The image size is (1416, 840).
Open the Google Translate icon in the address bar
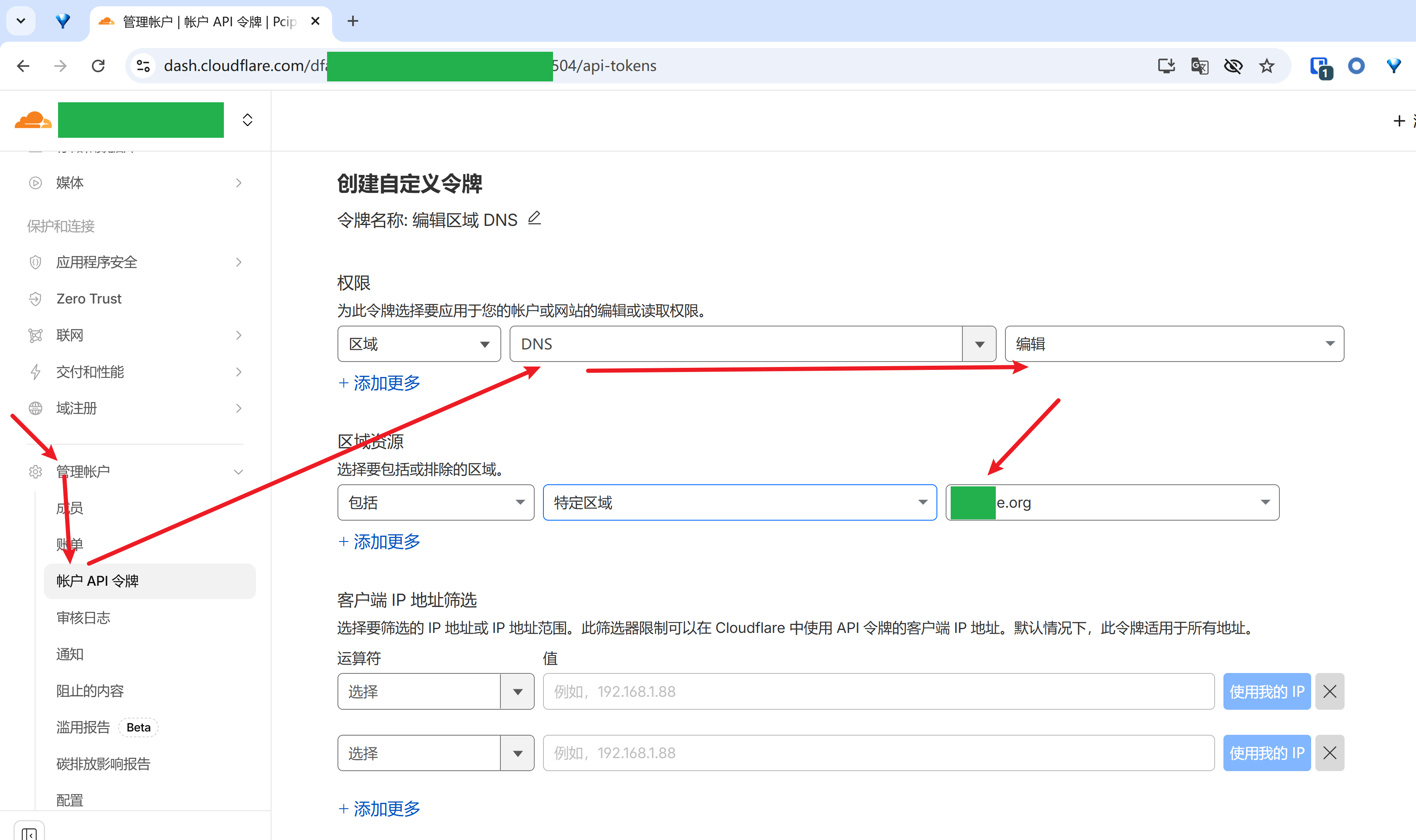pyautogui.click(x=1199, y=66)
